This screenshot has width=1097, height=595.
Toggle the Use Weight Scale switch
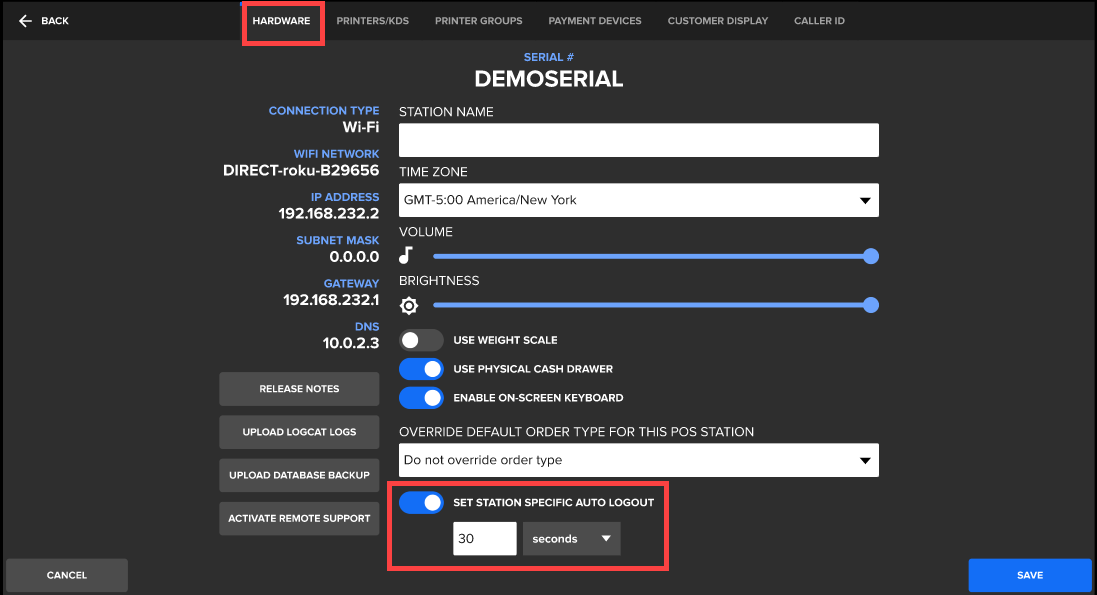pyautogui.click(x=421, y=340)
